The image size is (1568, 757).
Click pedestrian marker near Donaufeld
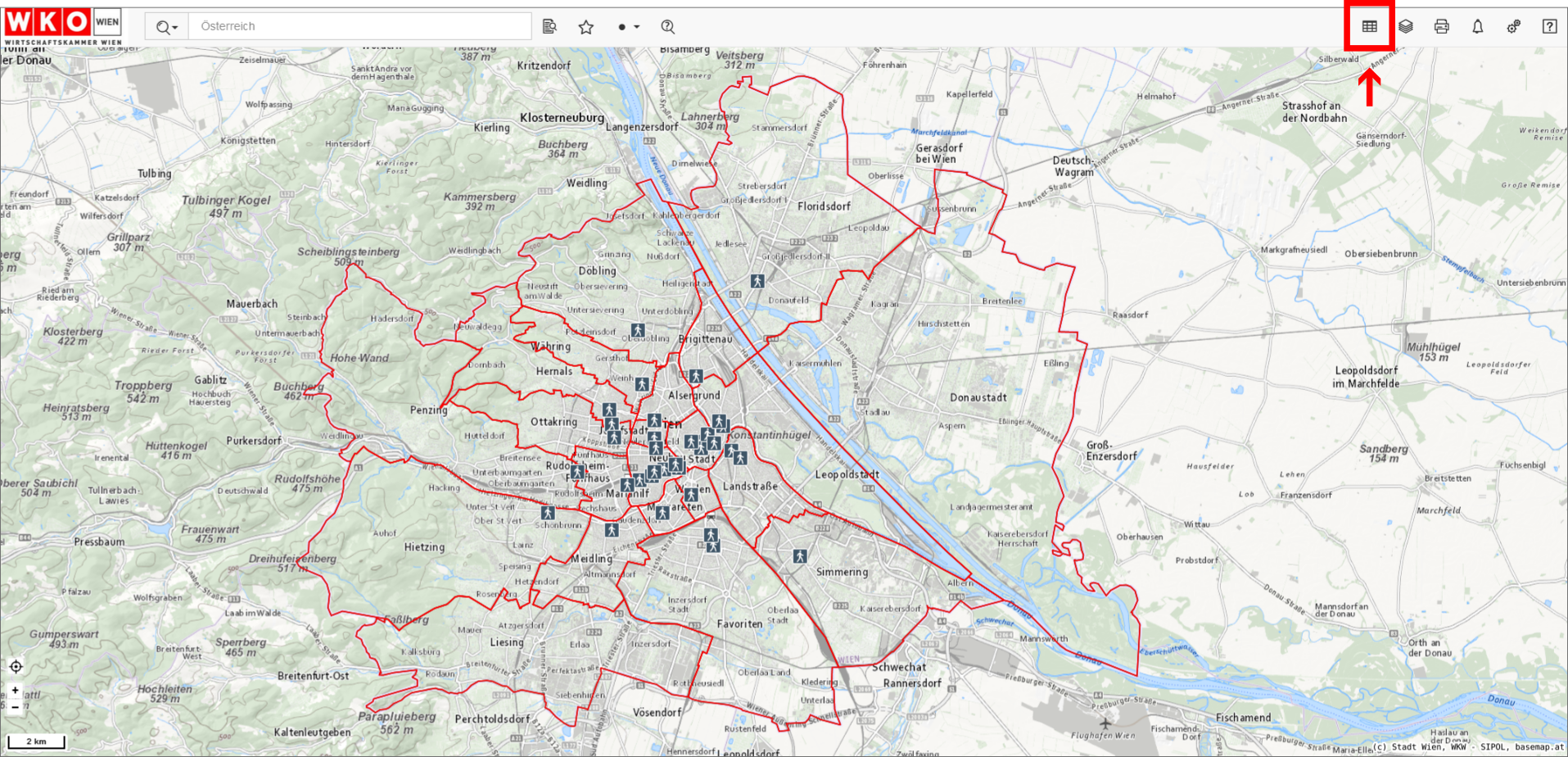tap(757, 281)
